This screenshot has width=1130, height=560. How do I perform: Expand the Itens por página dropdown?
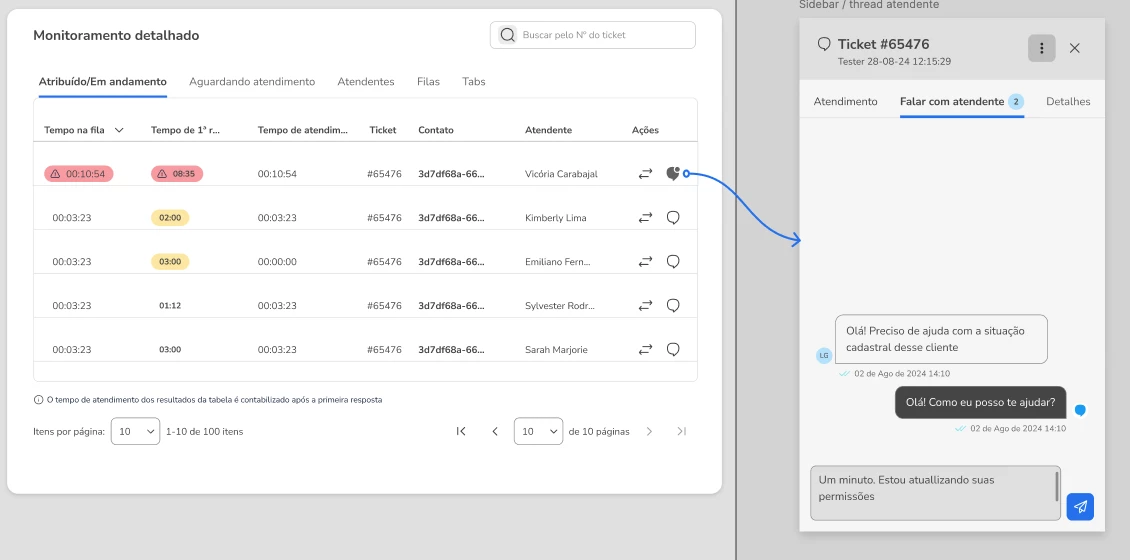[135, 431]
